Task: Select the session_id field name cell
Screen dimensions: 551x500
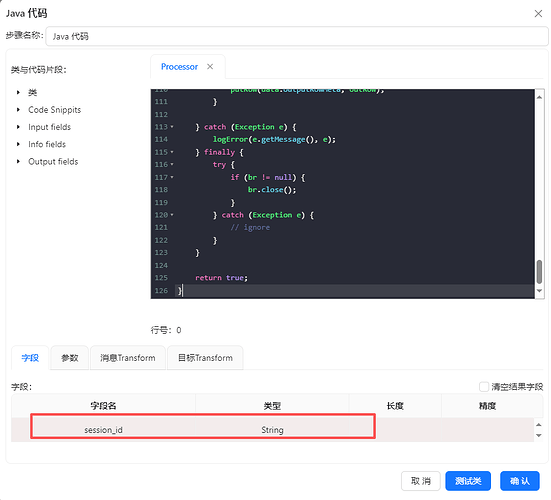Action: (x=103, y=430)
